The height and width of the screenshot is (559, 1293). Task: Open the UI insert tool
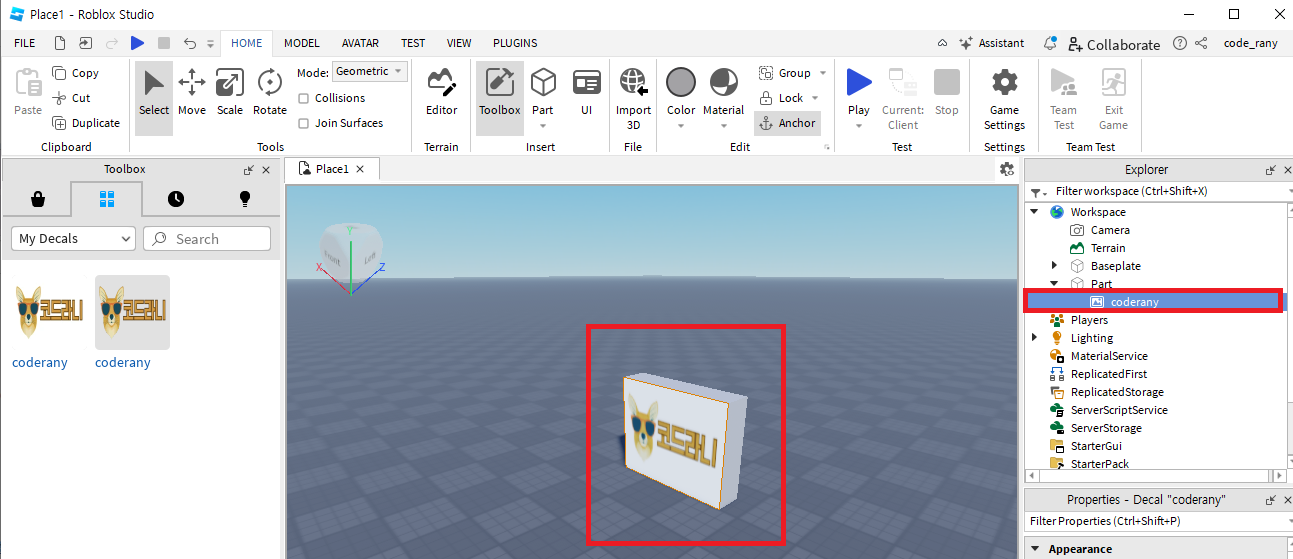587,93
